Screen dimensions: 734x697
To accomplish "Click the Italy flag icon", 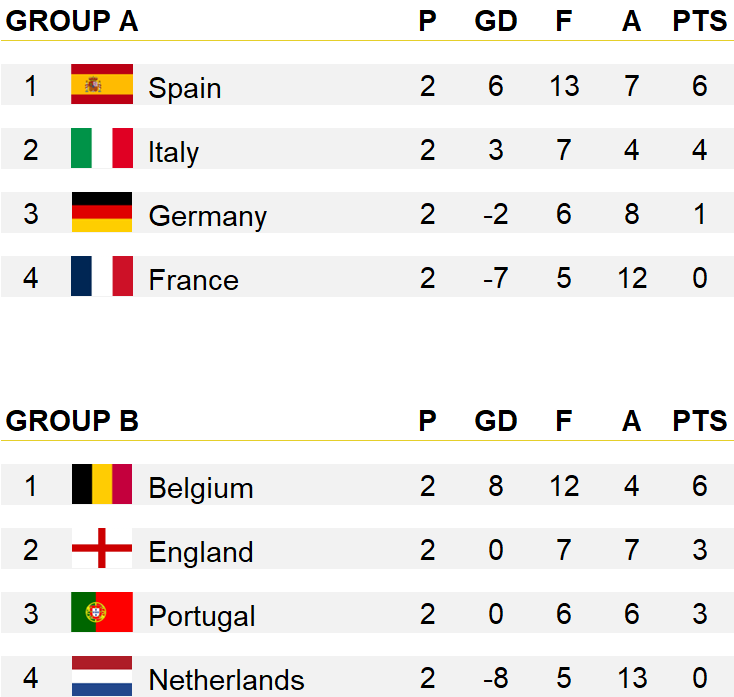I will (x=102, y=148).
